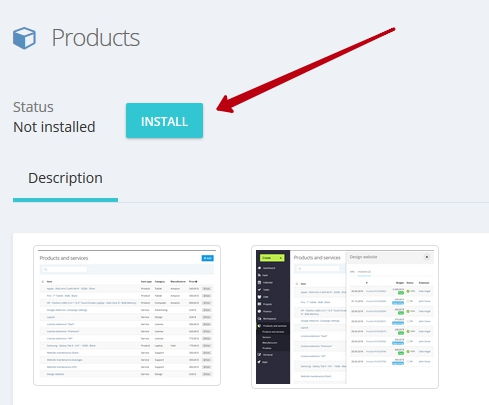This screenshot has width=489, height=405.
Task: Select CRM icon in preview sidebar
Action: (260, 297)
